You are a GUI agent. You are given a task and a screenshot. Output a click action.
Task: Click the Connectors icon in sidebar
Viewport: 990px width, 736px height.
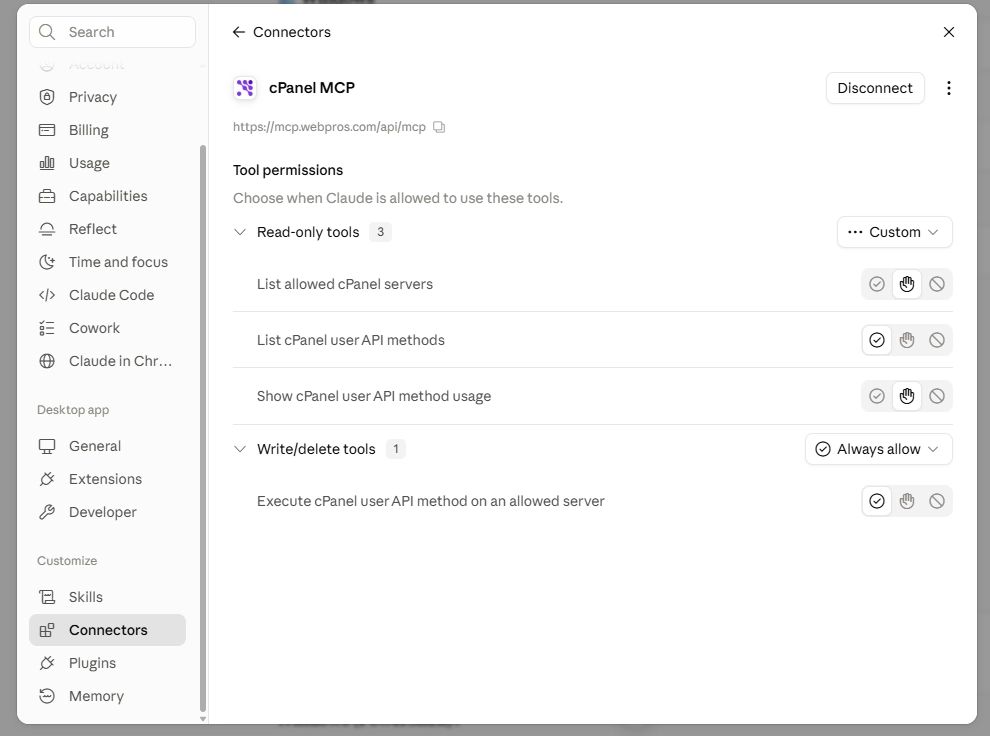click(47, 630)
